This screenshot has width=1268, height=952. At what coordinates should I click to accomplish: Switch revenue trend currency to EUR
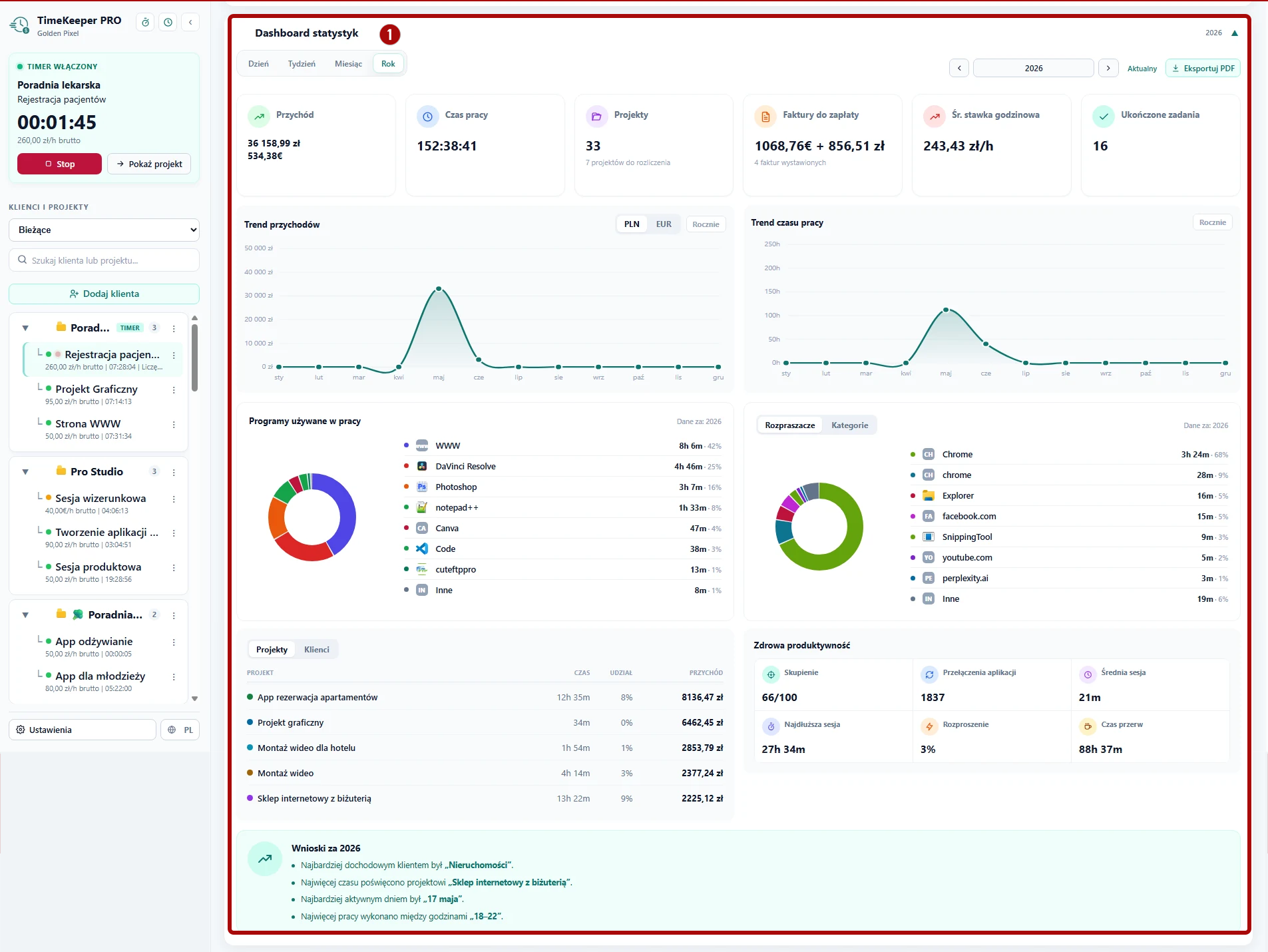pyautogui.click(x=664, y=224)
